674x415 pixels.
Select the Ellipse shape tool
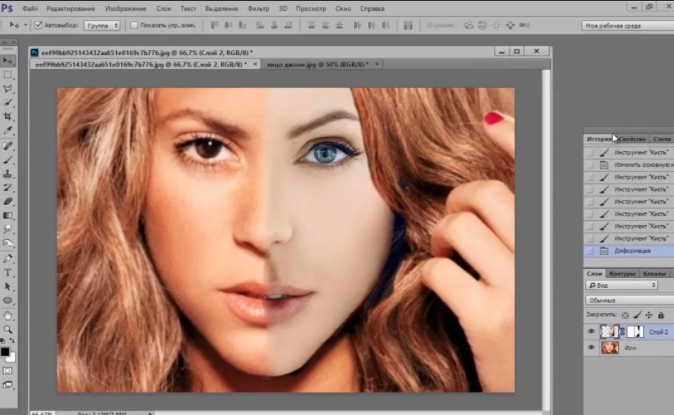point(8,300)
